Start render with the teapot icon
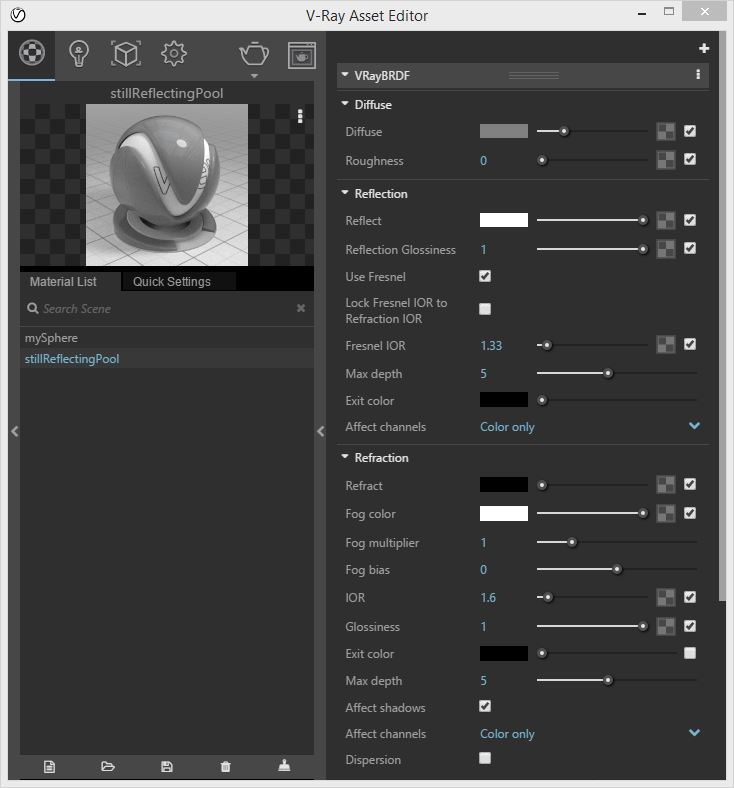The width and height of the screenshot is (734, 788). [x=254, y=54]
